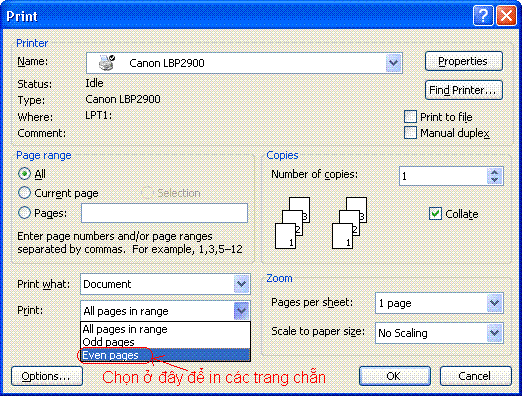Image resolution: width=522 pixels, height=398 pixels.
Task: Select the Current page radio button
Action: (24, 193)
